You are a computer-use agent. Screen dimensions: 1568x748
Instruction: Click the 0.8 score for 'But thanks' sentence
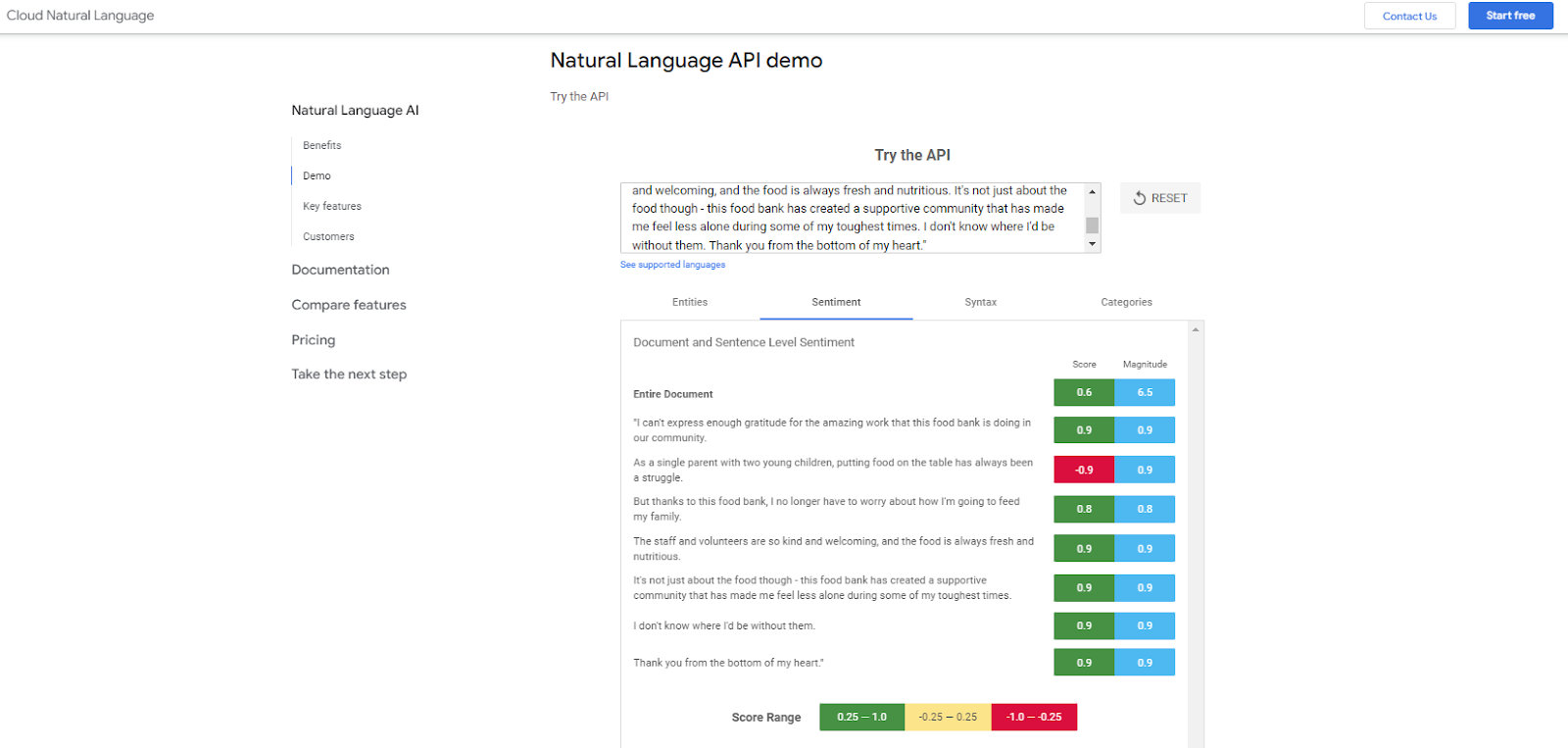[1084, 509]
